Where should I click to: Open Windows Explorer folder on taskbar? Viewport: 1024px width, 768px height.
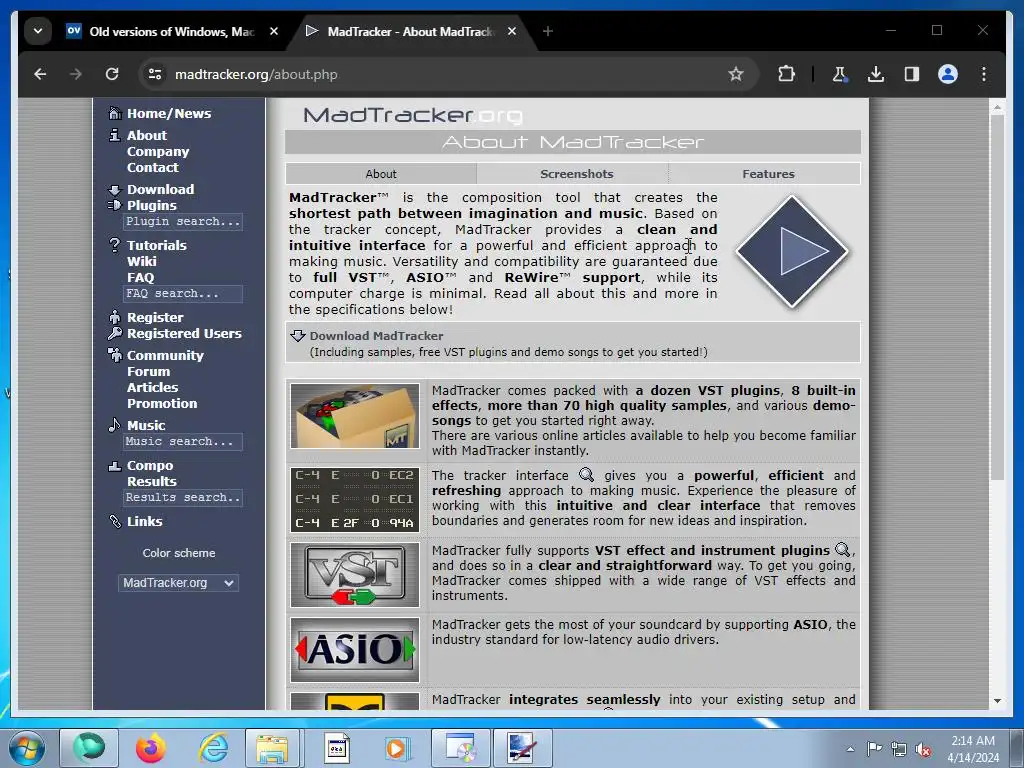click(x=272, y=748)
